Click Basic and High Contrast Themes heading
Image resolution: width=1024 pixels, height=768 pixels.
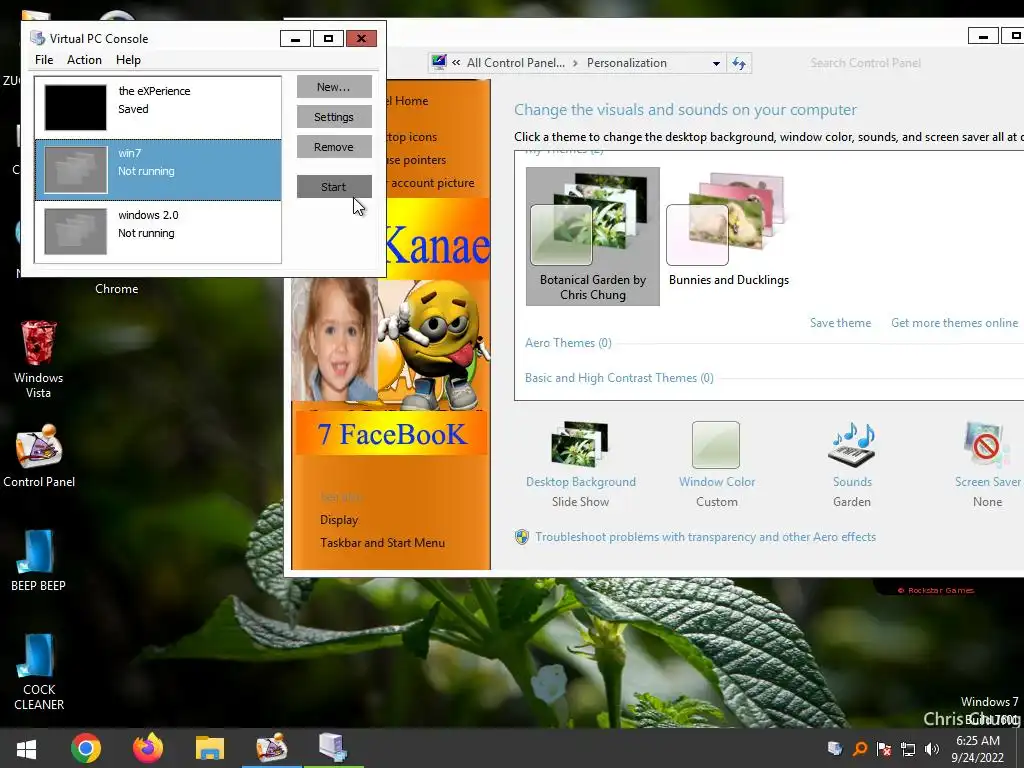pos(619,377)
